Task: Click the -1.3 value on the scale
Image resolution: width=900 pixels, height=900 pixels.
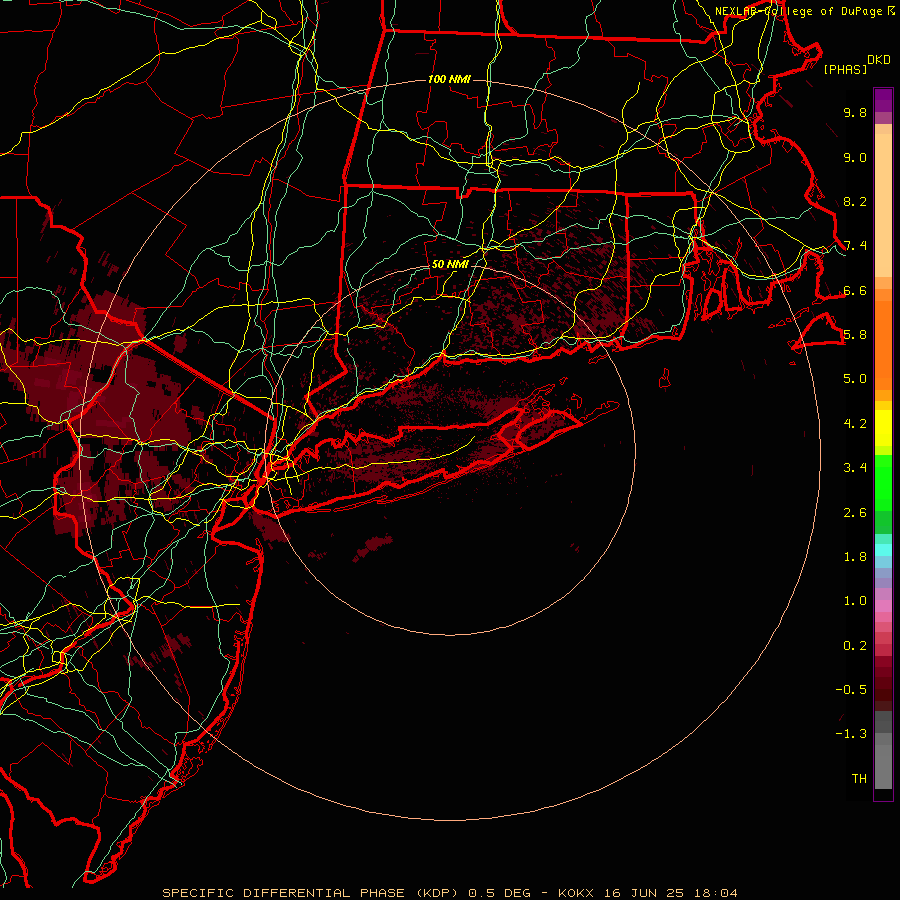Action: 851,734
